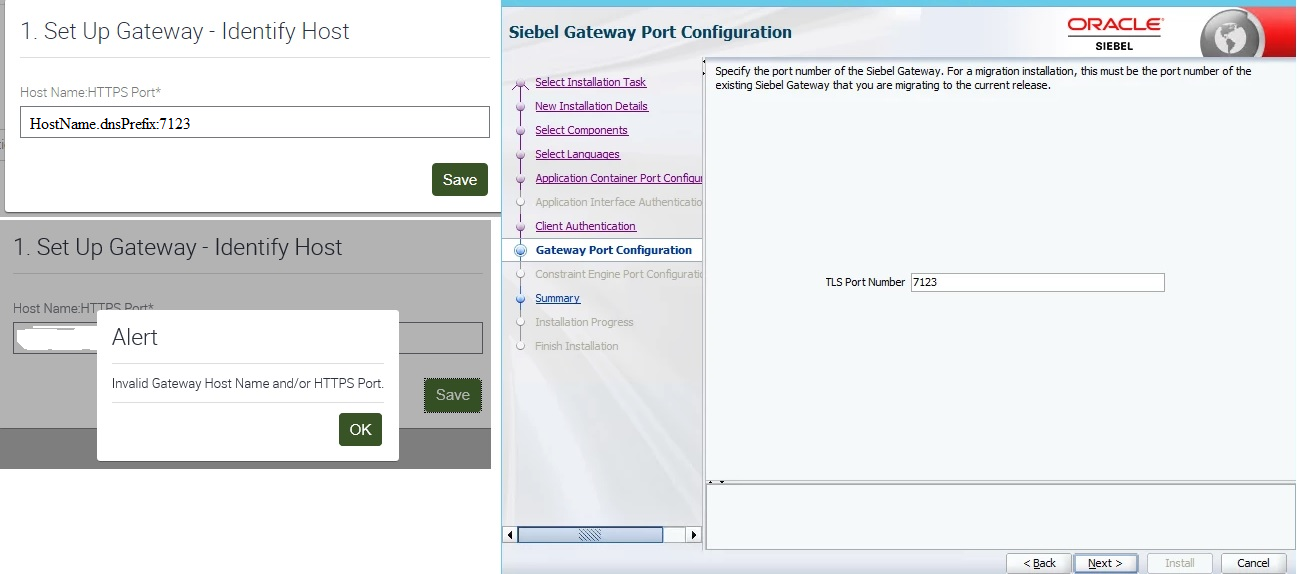This screenshot has height=574, width=1300.
Task: Select the Gateway Port Configuration step
Action: pyautogui.click(x=613, y=250)
